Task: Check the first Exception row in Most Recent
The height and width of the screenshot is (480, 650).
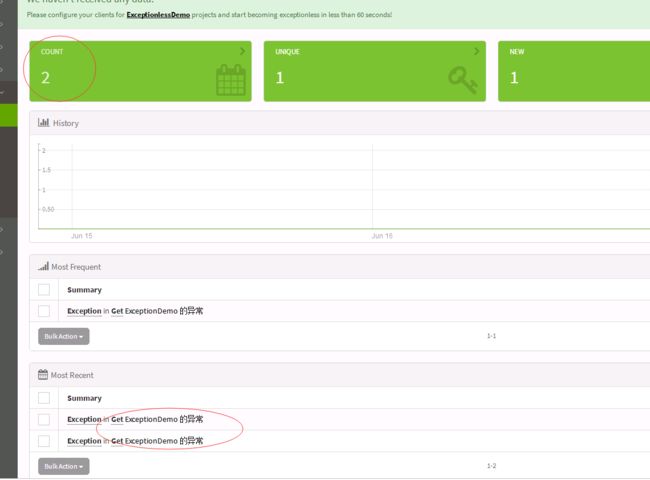Action: point(44,419)
